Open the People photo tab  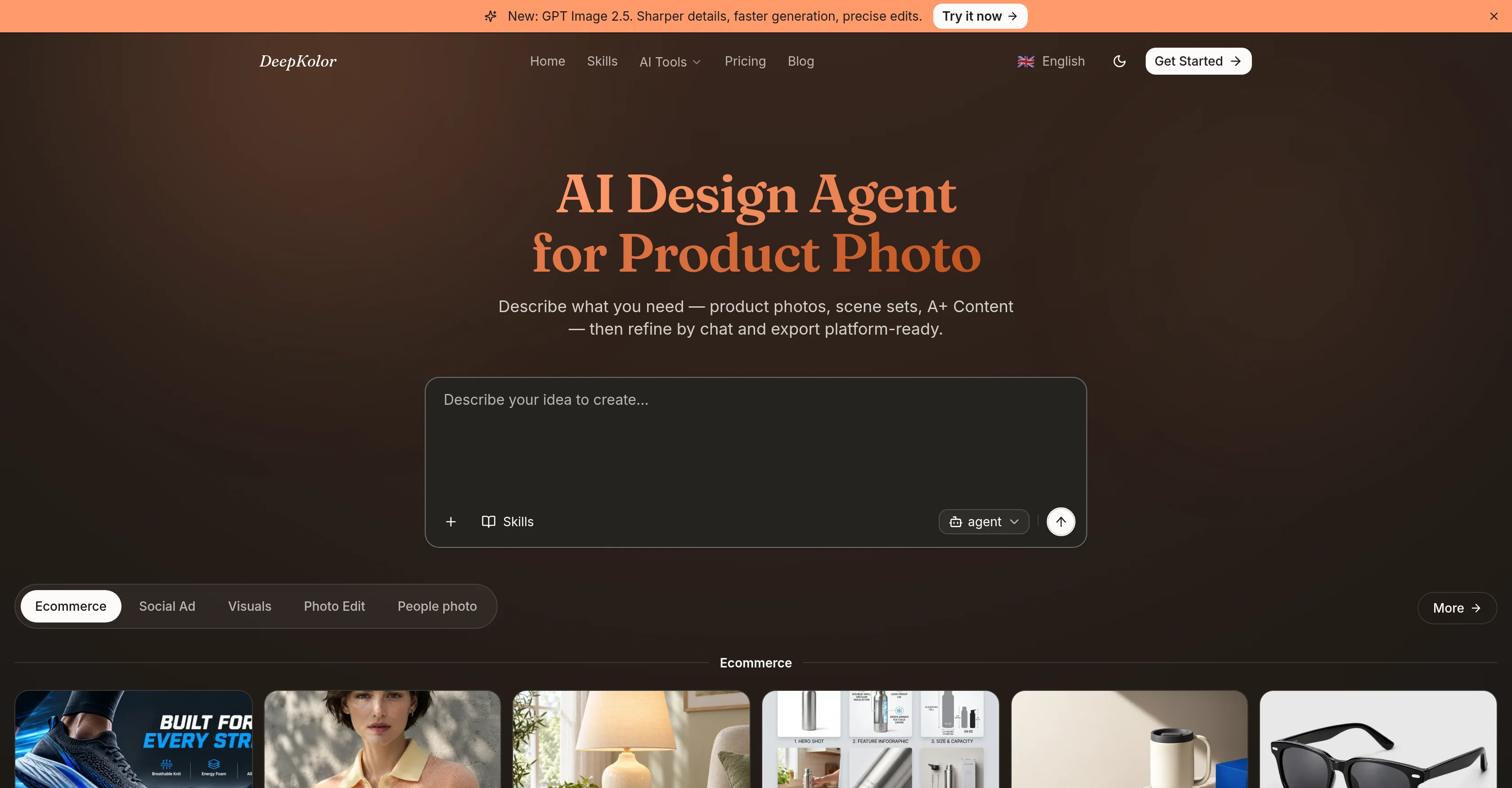tap(436, 606)
